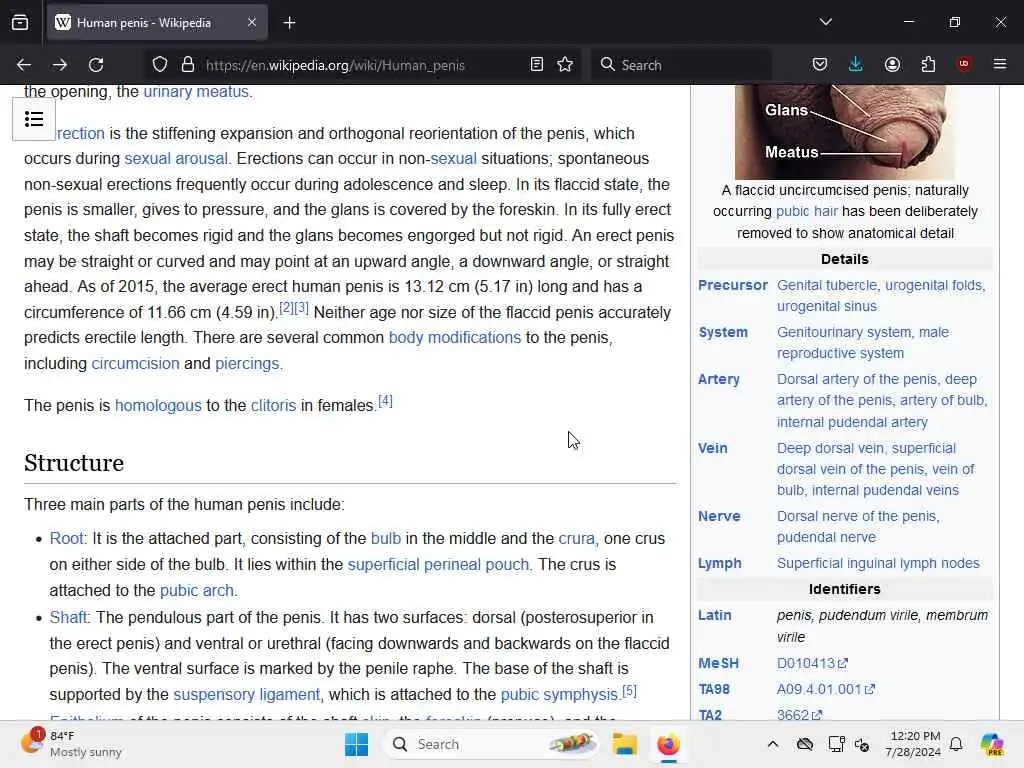The width and height of the screenshot is (1024, 768).
Task: Jump to citation reference [4]
Action: click(385, 401)
